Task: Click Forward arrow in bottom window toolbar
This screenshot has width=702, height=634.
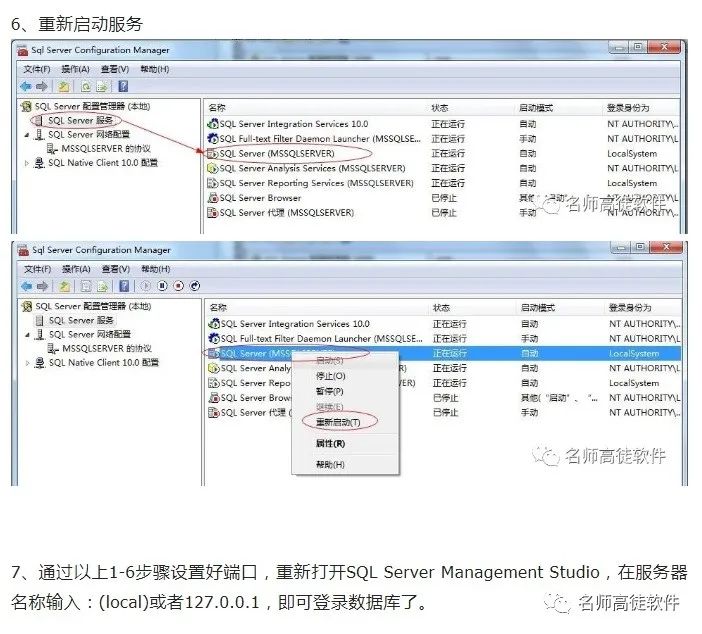Action: pos(43,286)
